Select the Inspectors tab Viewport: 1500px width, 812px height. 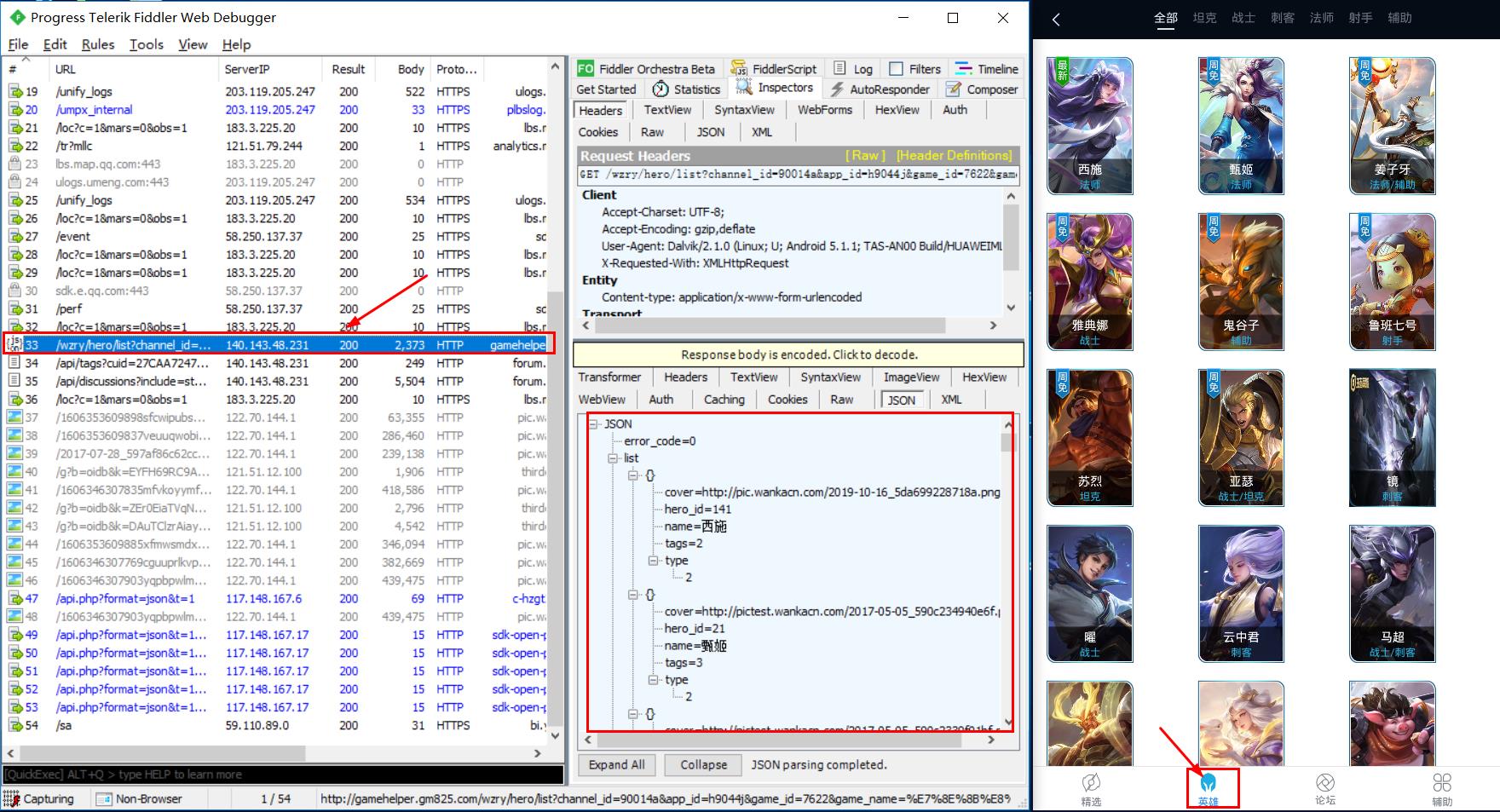tap(775, 88)
